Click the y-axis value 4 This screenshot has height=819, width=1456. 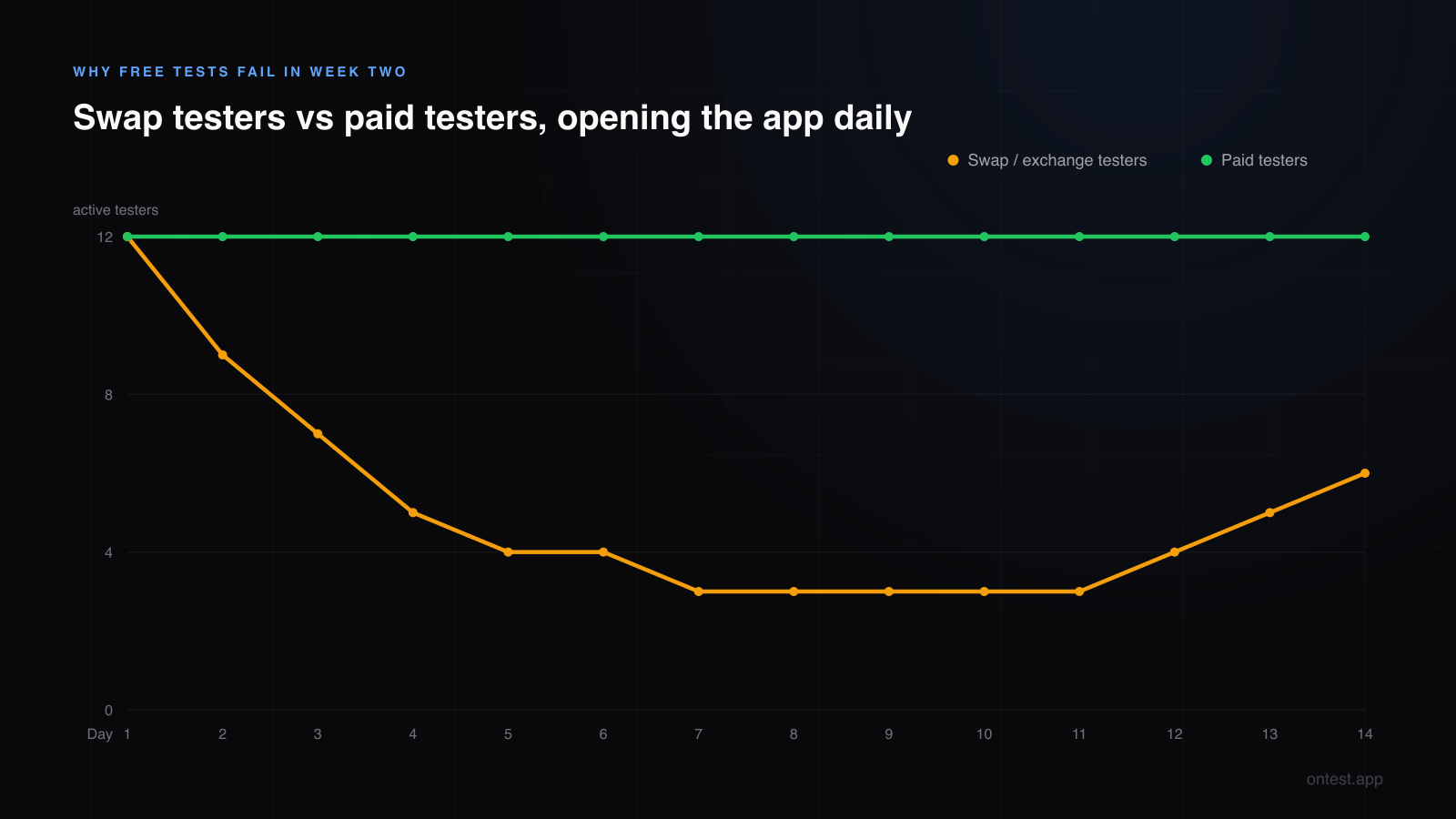point(108,552)
